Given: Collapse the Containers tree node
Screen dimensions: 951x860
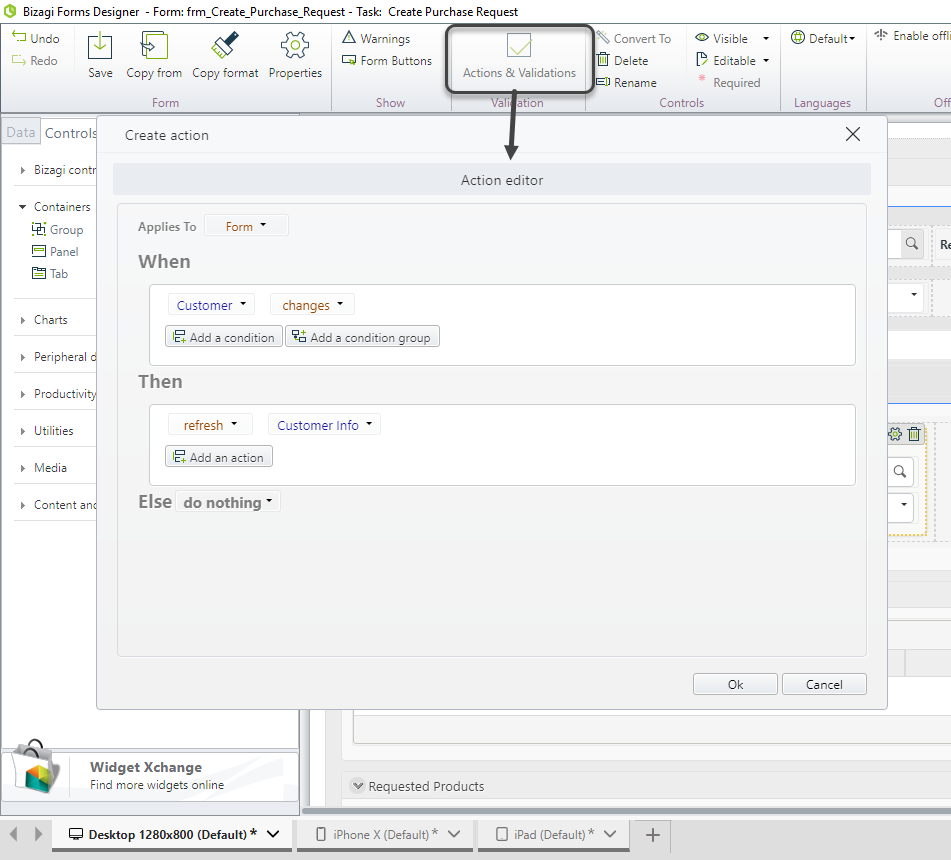Looking at the screenshot, I should coord(22,207).
